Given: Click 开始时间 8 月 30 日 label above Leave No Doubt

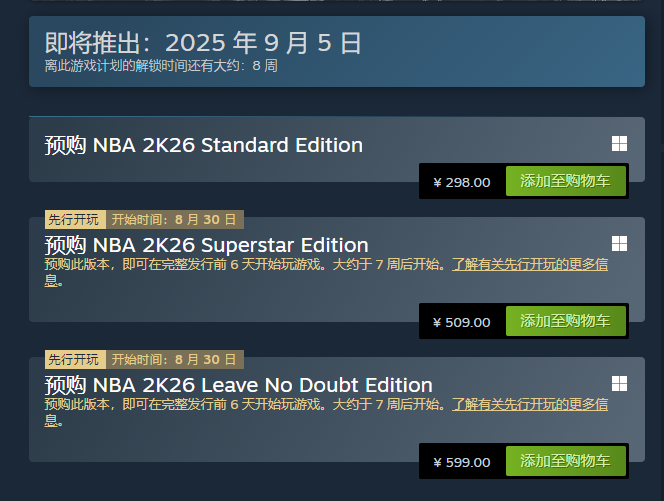Looking at the screenshot, I should [174, 359].
